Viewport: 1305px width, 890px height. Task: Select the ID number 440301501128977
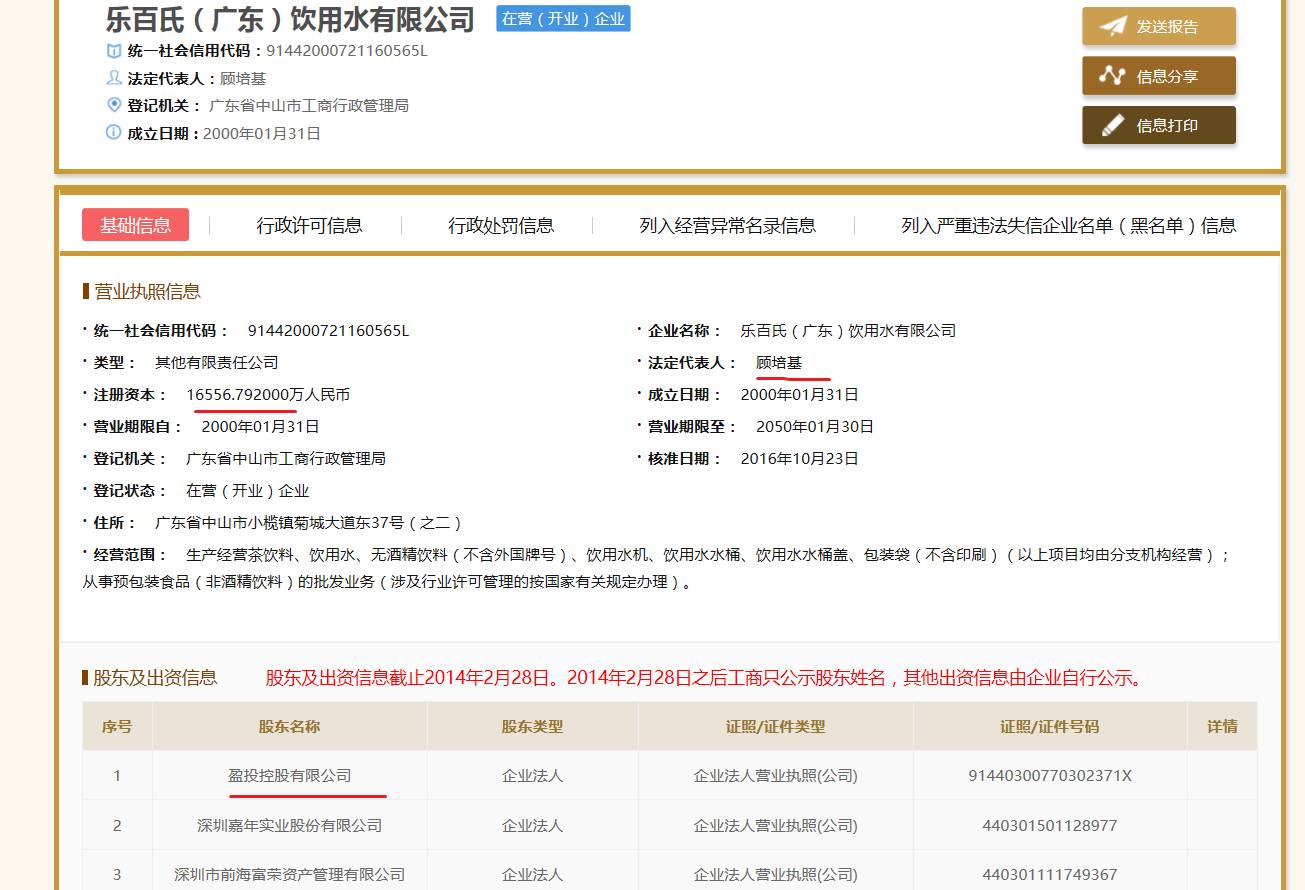(x=1050, y=826)
